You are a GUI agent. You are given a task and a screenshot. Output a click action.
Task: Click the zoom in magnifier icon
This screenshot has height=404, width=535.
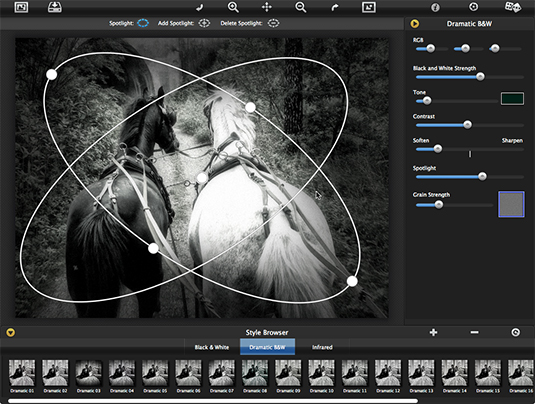(233, 7)
